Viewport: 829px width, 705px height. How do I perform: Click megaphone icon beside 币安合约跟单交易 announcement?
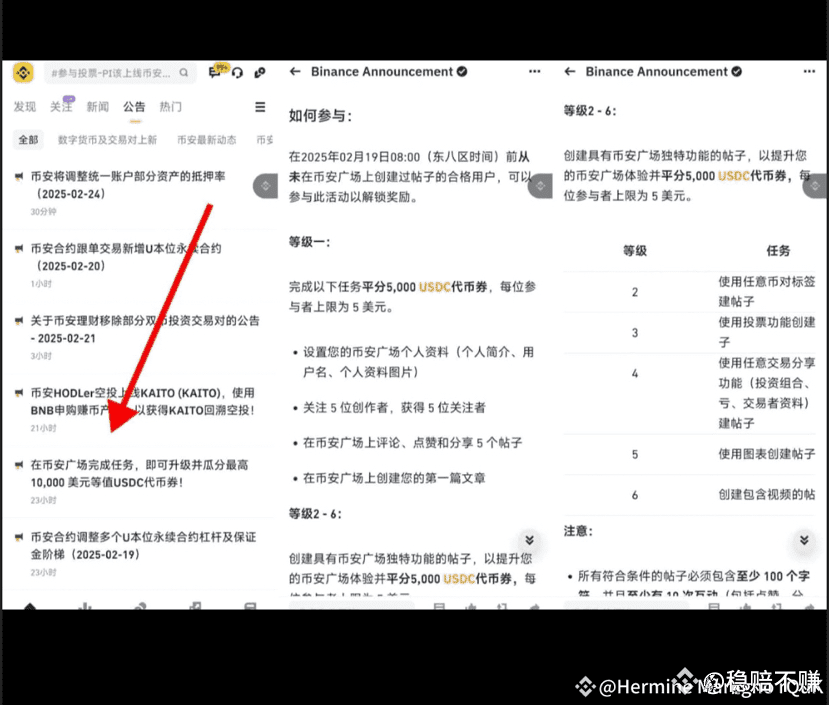pyautogui.click(x=19, y=249)
